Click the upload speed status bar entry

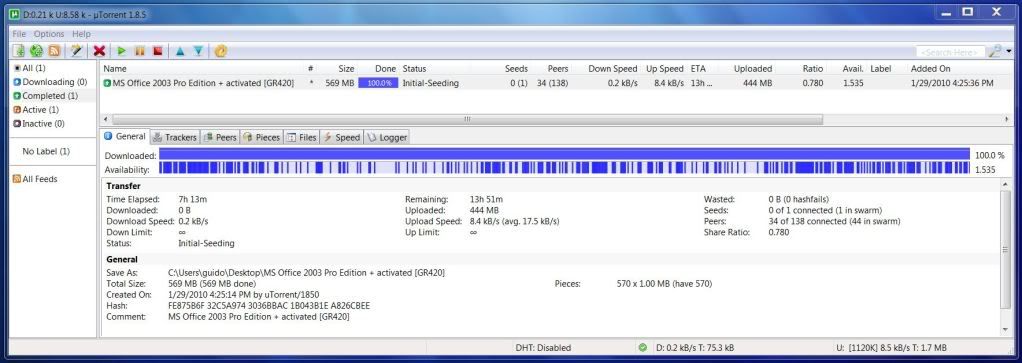[891, 347]
